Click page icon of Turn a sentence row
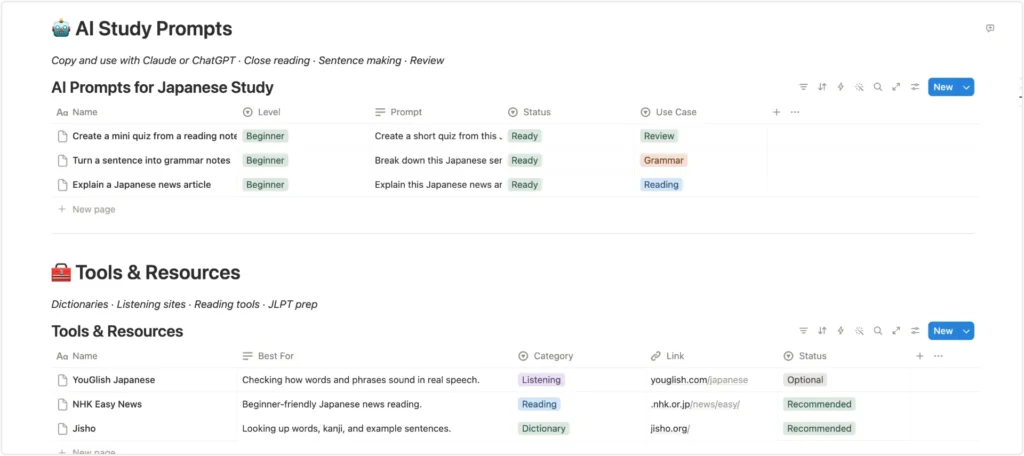Screen dimensions: 1024x456 point(63,161)
